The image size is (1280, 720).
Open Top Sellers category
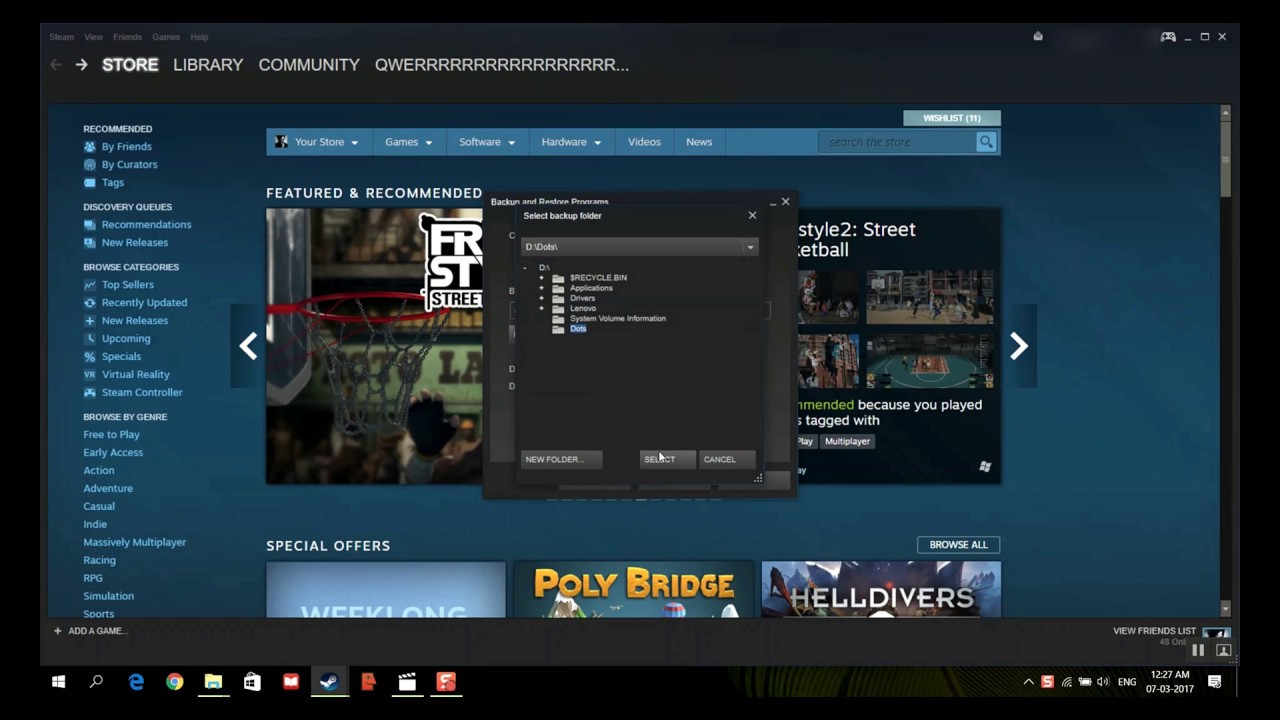(127, 285)
